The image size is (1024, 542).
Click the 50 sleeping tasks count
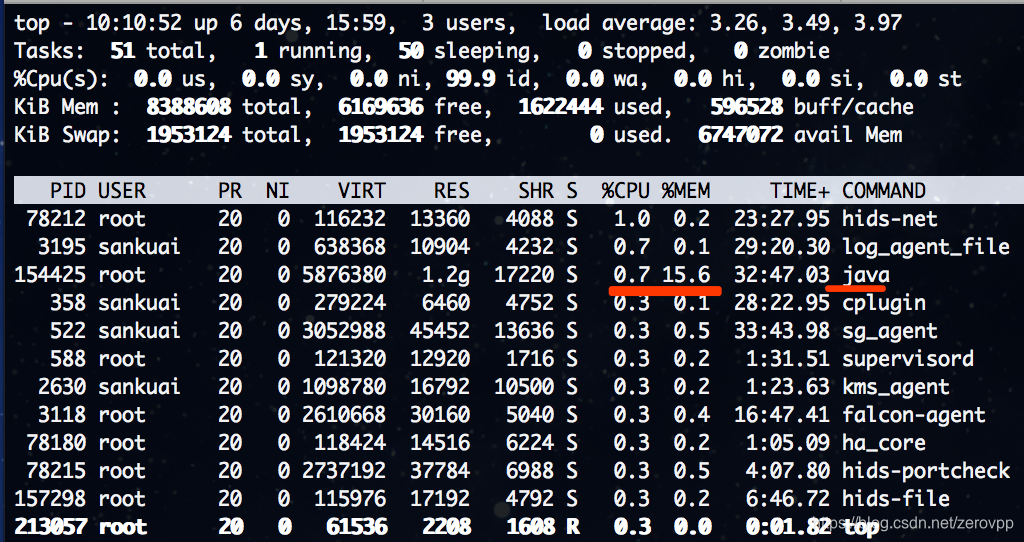[411, 51]
